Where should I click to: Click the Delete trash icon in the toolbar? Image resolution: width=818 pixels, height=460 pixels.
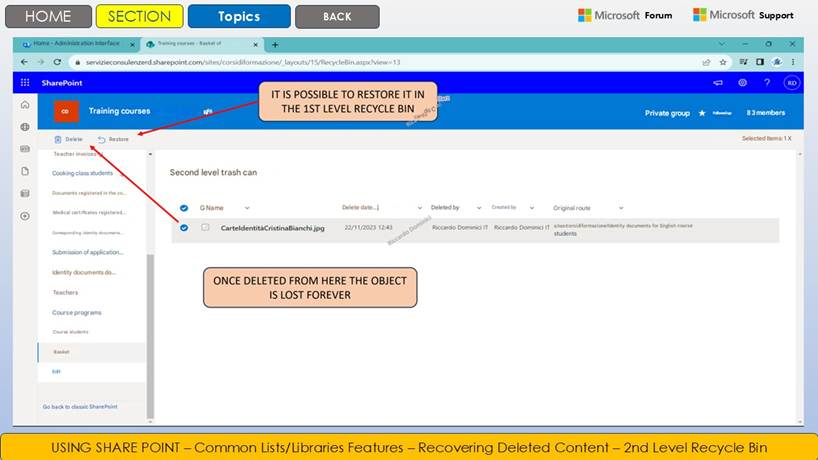tap(58, 139)
